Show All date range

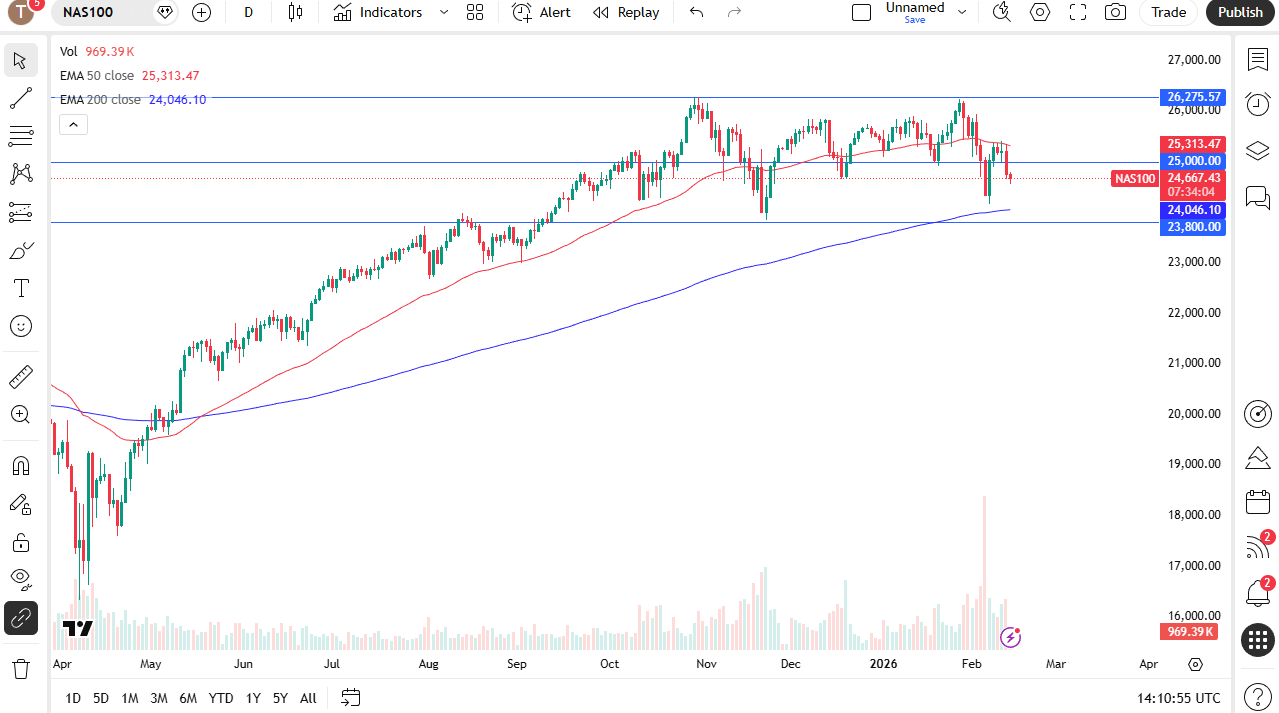(308, 698)
